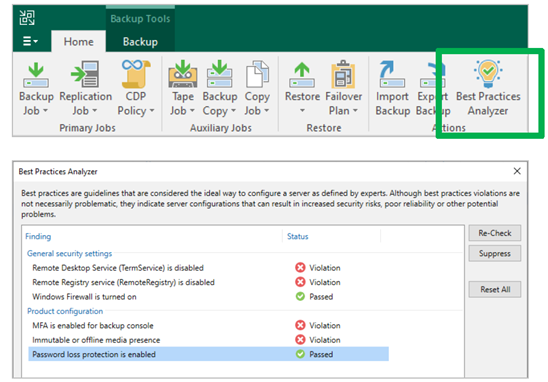Expand the Failover Plan dropdown arrow
This screenshot has height=382, width=548.
click(x=355, y=111)
